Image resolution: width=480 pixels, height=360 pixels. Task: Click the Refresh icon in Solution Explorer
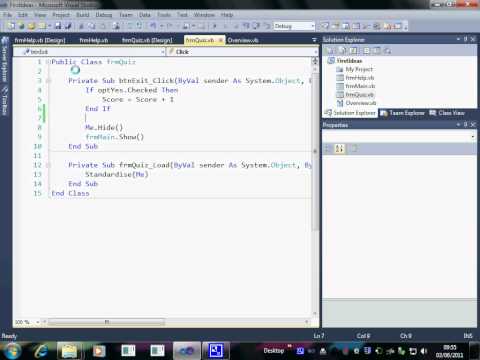tap(354, 51)
